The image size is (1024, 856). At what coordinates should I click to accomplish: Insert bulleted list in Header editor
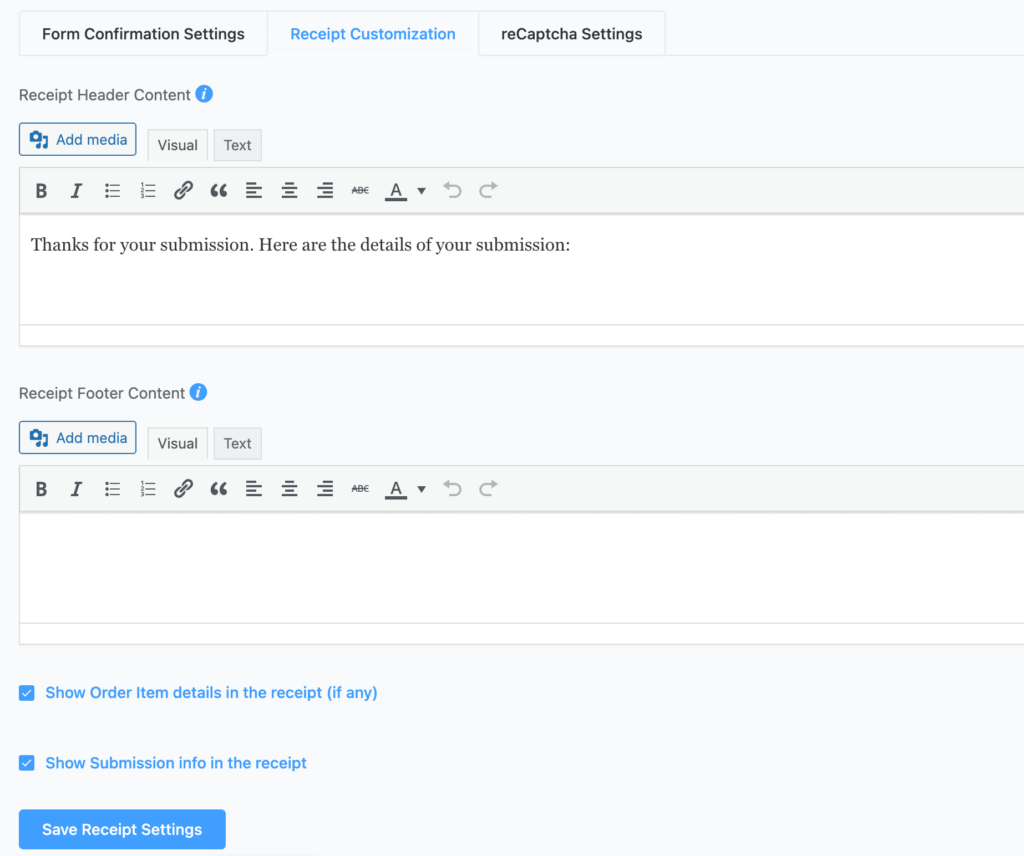coord(112,191)
